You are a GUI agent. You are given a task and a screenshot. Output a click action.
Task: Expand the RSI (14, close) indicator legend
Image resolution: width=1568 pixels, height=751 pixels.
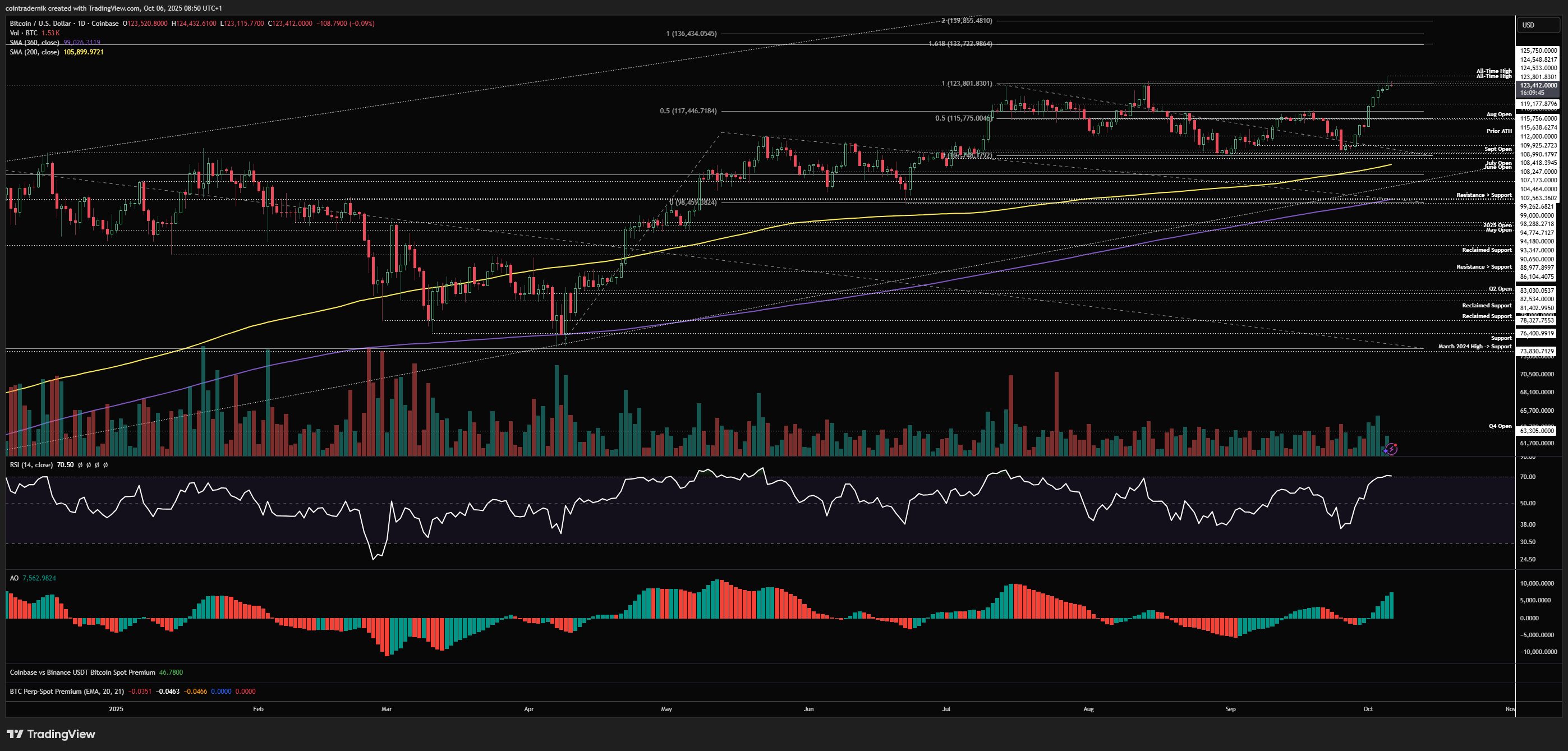coord(31,465)
